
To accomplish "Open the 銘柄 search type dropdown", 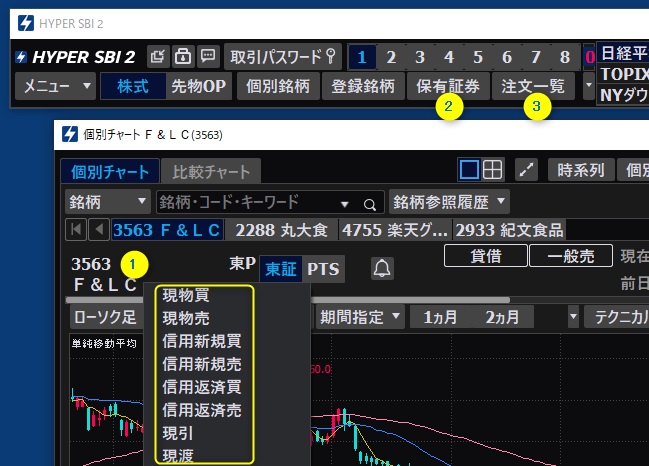I will [x=108, y=202].
